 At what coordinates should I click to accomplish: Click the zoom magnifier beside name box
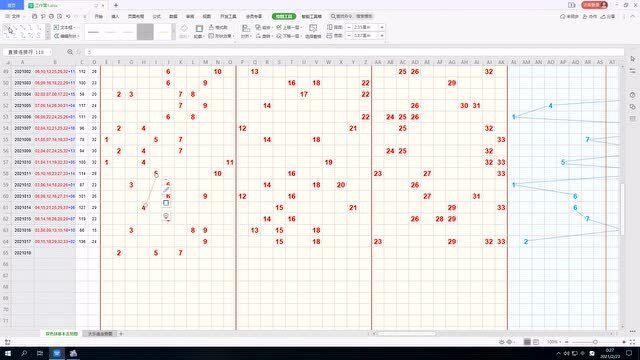pyautogui.click(x=70, y=52)
